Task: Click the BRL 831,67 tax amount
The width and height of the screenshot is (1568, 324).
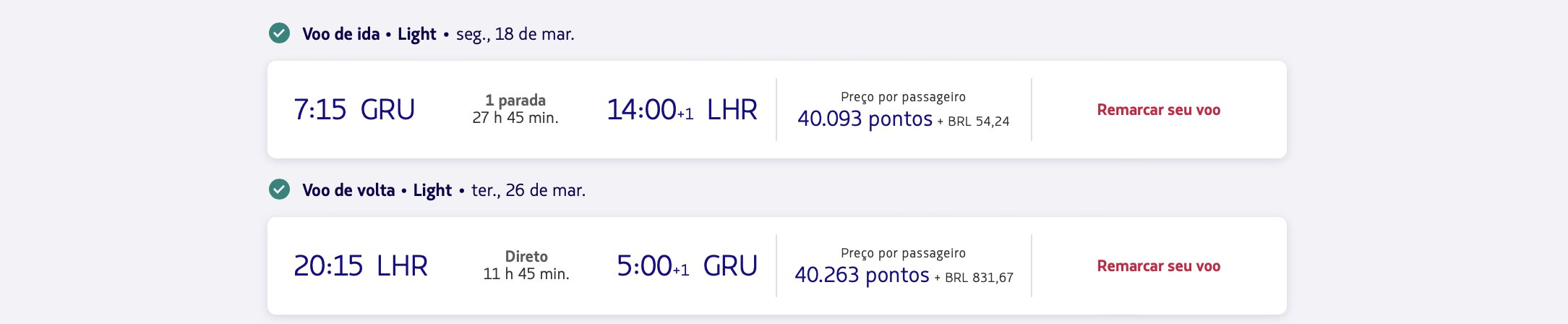Action: tap(979, 278)
